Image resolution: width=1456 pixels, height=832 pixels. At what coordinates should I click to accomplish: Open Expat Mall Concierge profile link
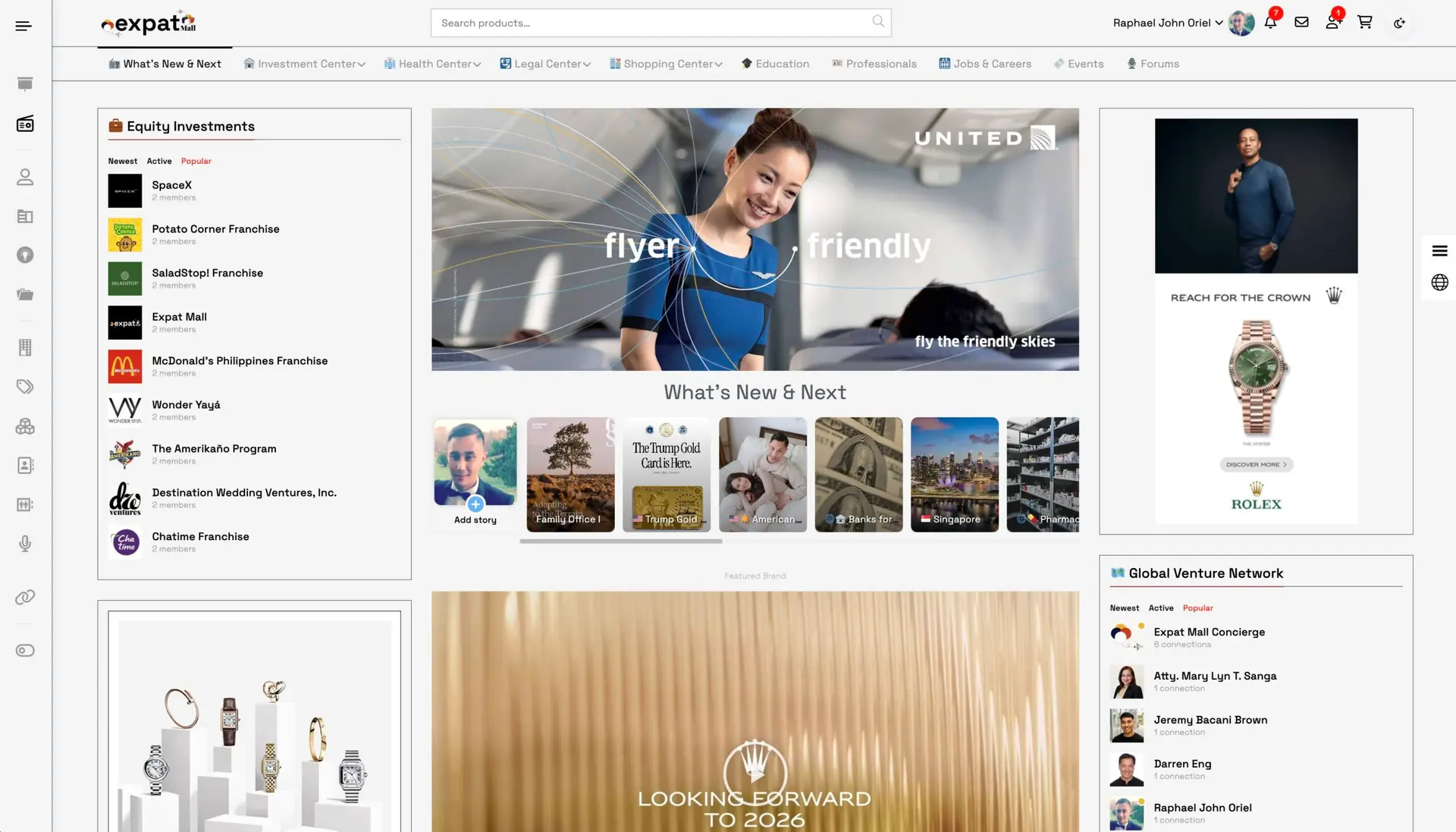pyautogui.click(x=1210, y=632)
